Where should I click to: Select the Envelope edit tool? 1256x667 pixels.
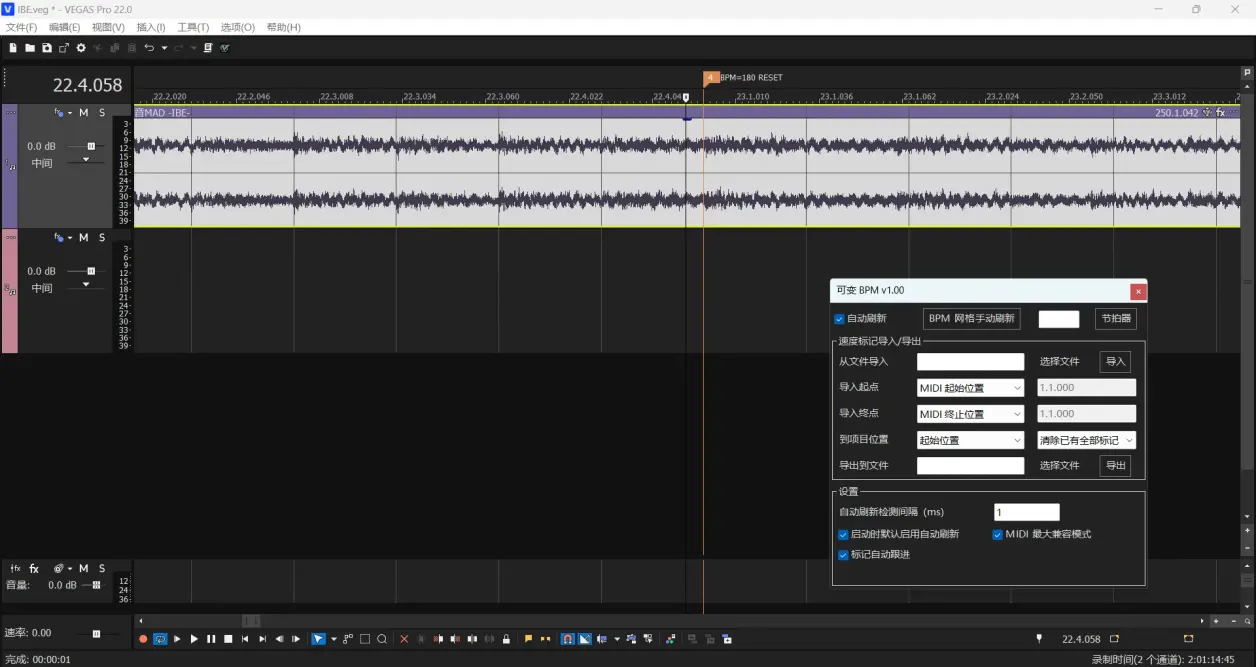[x=348, y=639]
